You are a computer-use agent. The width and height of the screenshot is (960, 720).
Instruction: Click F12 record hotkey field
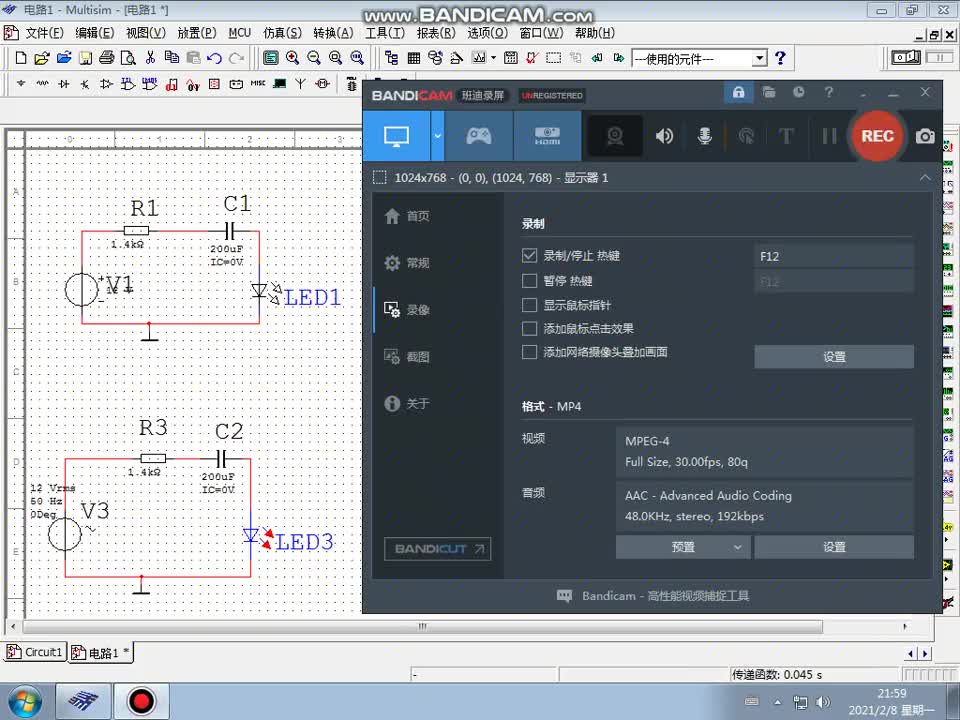click(834, 256)
